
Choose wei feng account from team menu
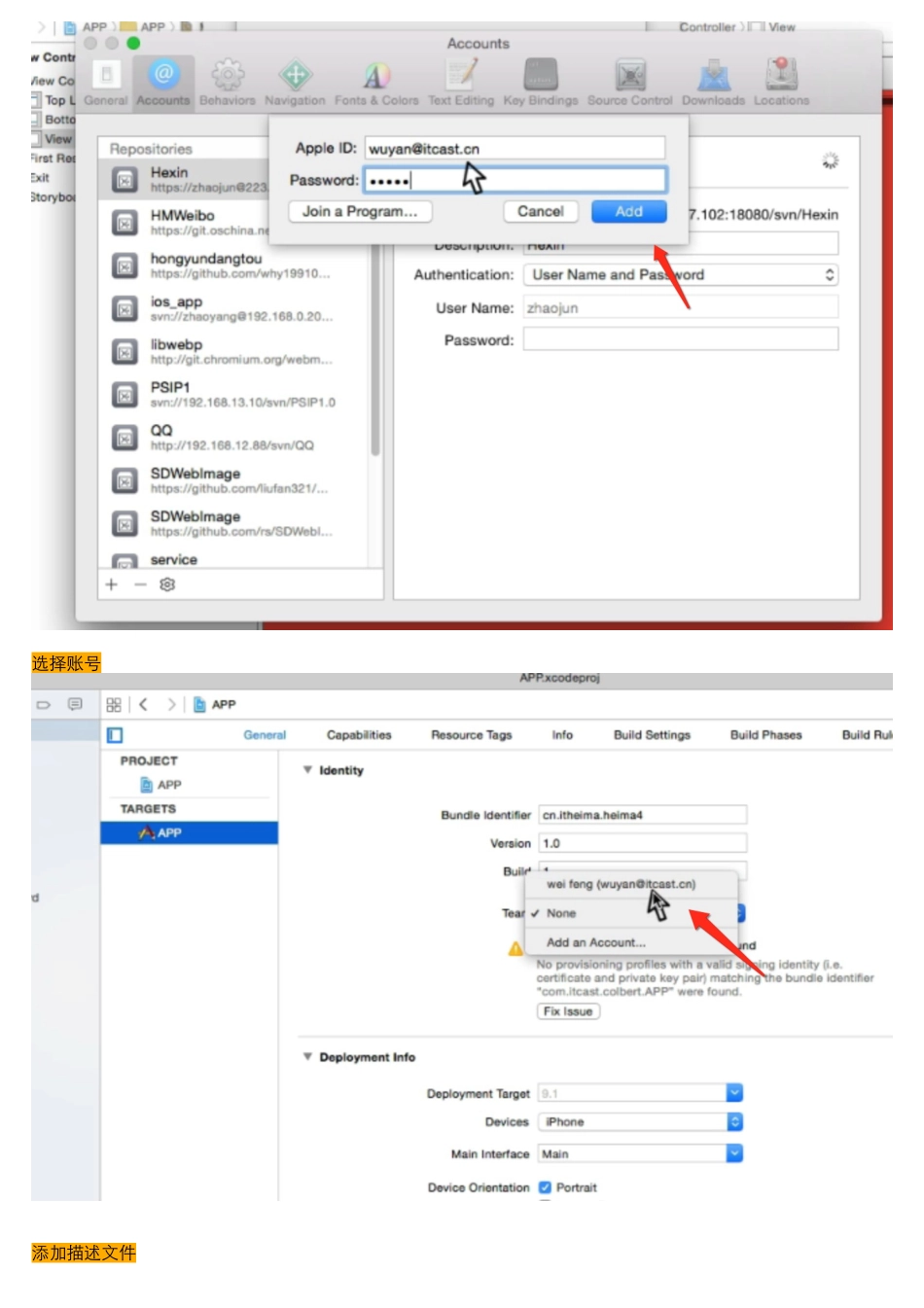[621, 885]
